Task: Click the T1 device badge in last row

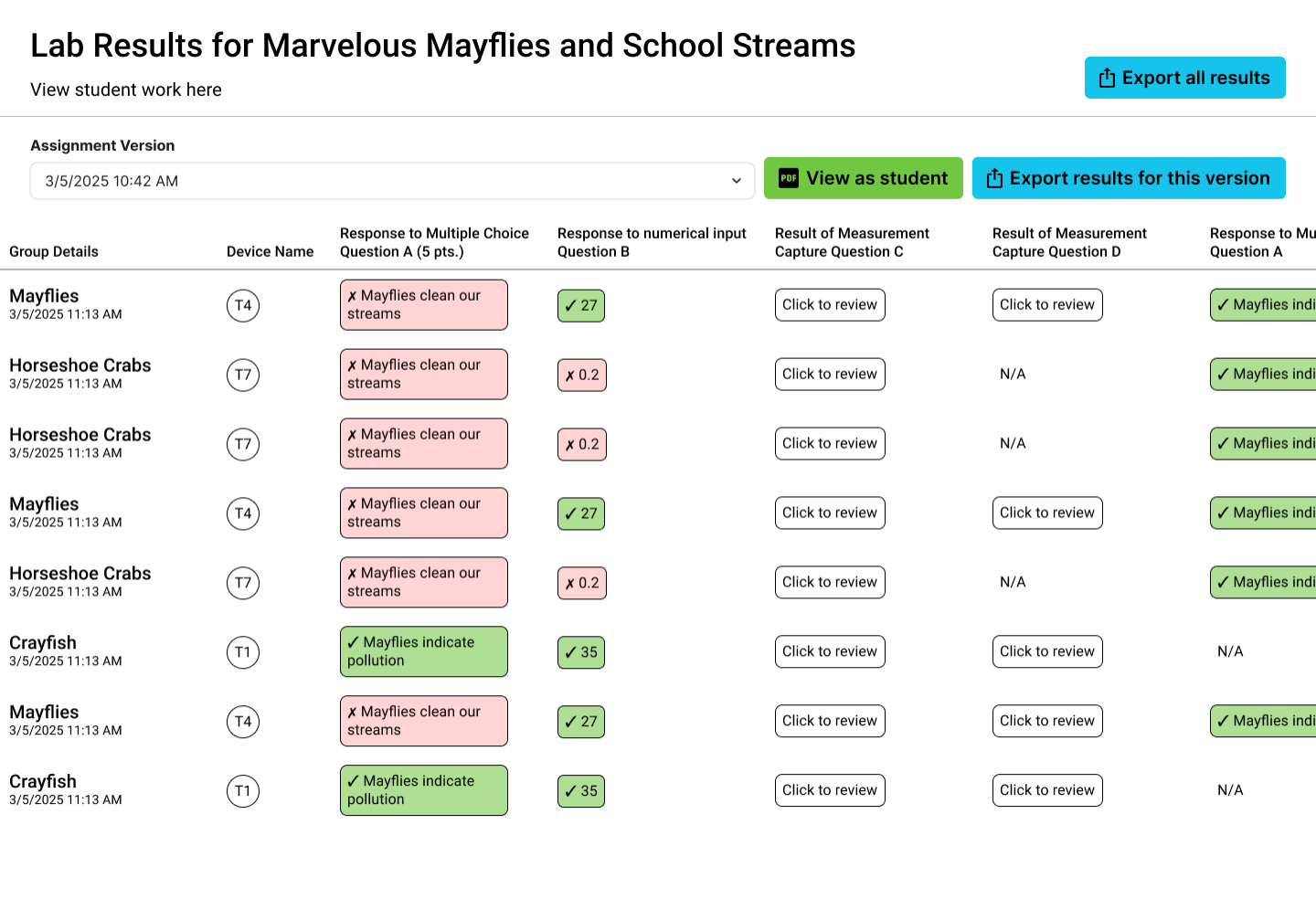Action: pos(243,791)
